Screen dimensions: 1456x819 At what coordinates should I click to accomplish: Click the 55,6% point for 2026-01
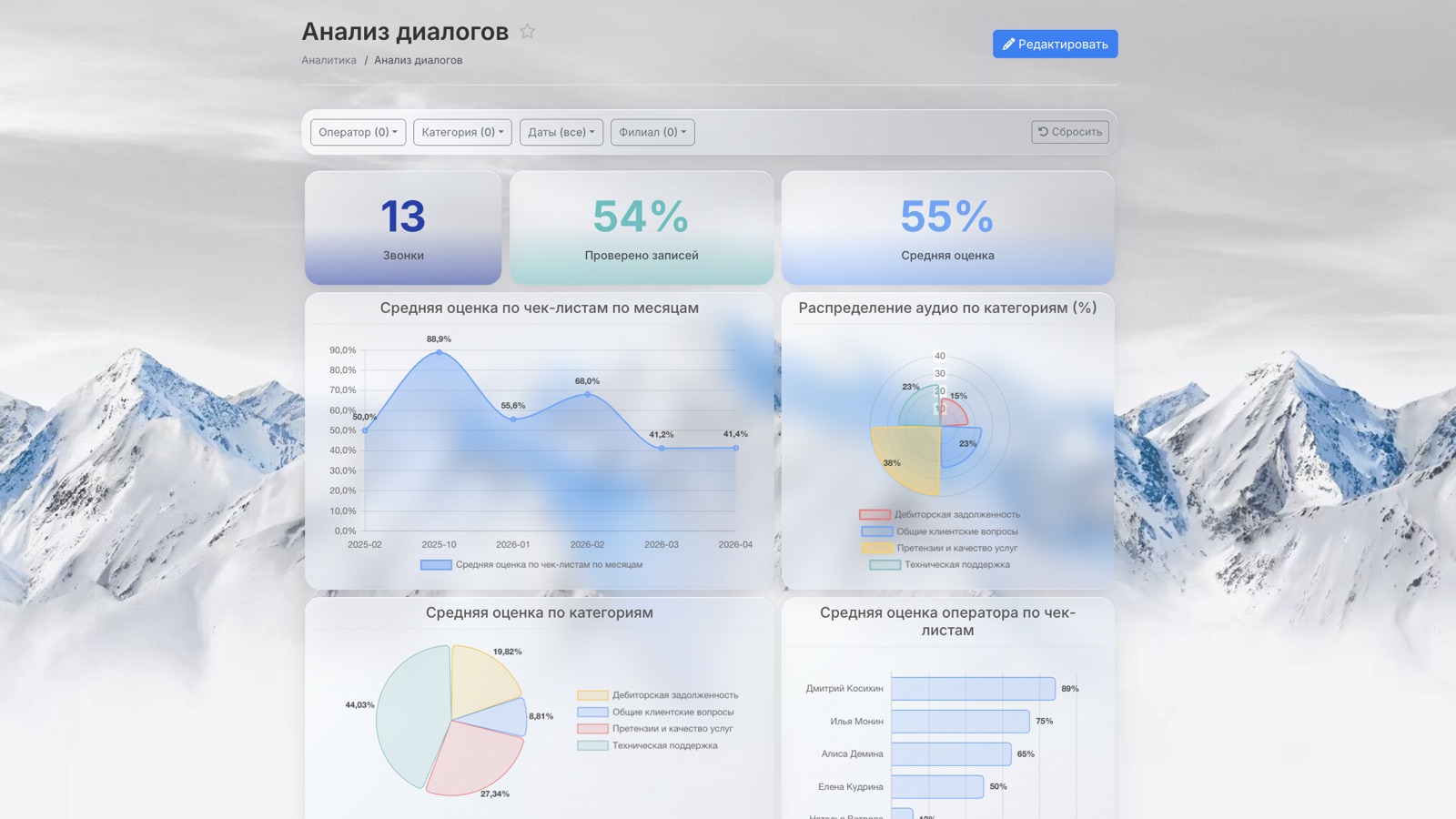pyautogui.click(x=513, y=419)
